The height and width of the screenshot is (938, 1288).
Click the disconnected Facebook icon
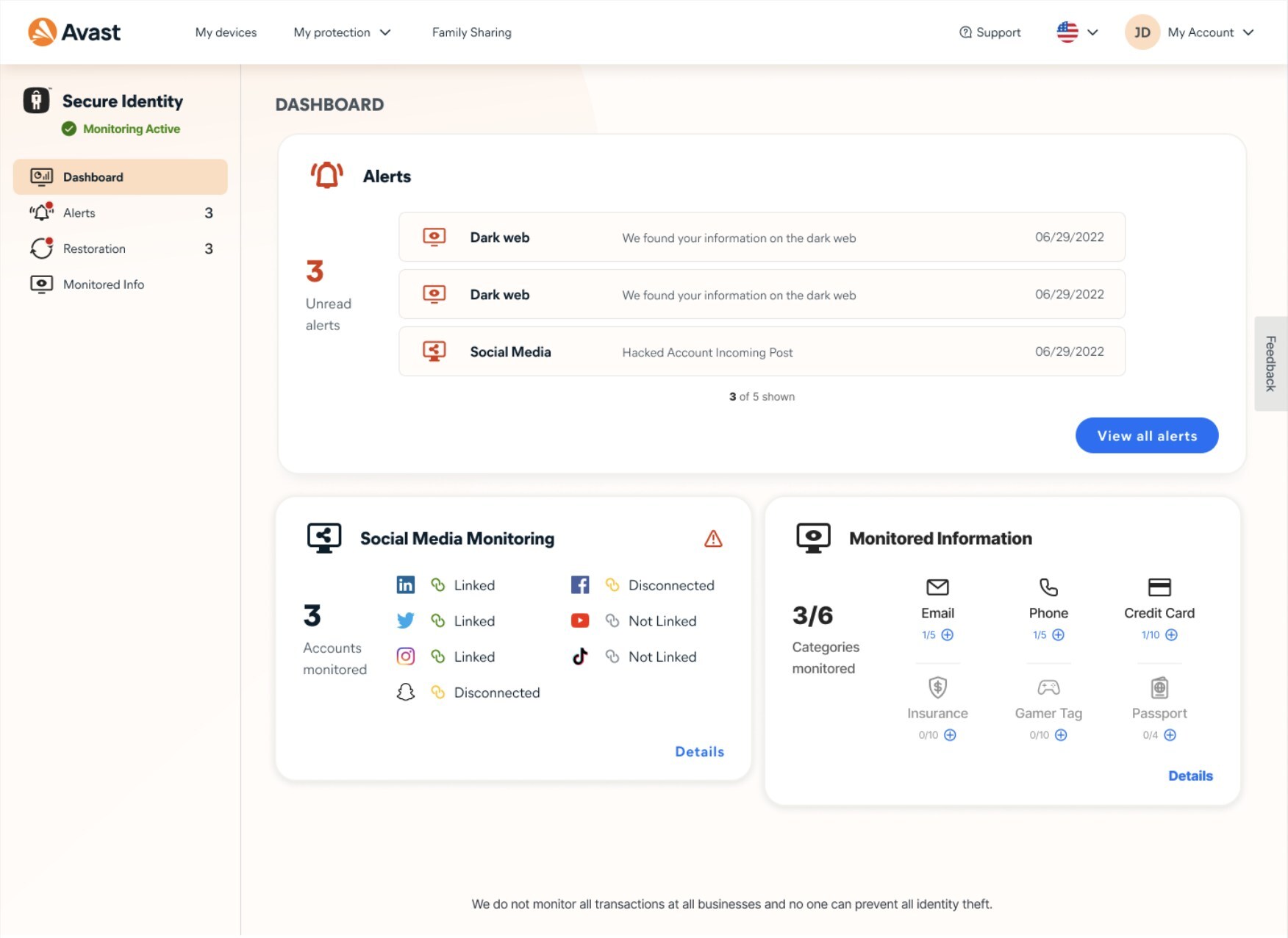(x=579, y=585)
